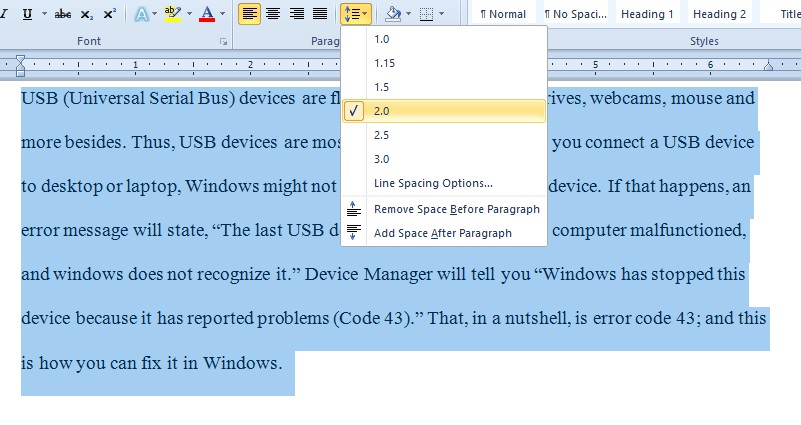Screen dimensions: 801x425
Task: Open shading color dropdown arrow
Action: pyautogui.click(x=408, y=14)
